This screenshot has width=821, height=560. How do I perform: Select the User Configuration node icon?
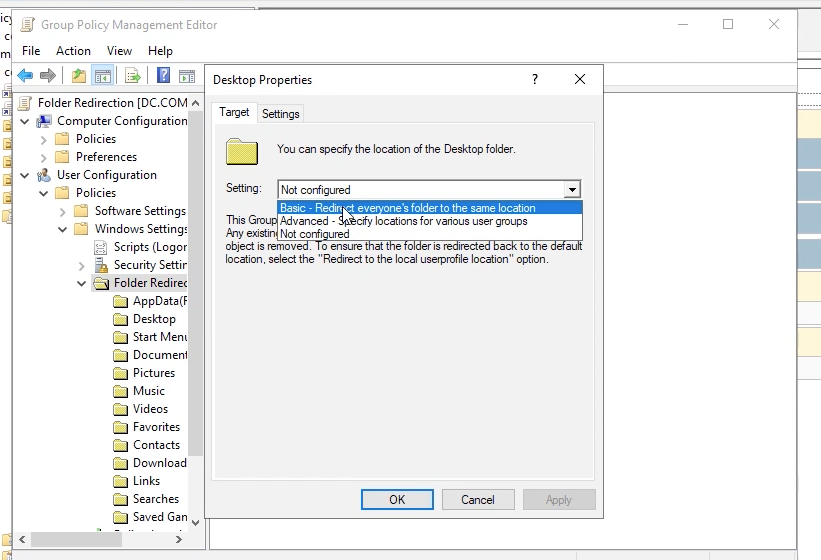pos(44,175)
